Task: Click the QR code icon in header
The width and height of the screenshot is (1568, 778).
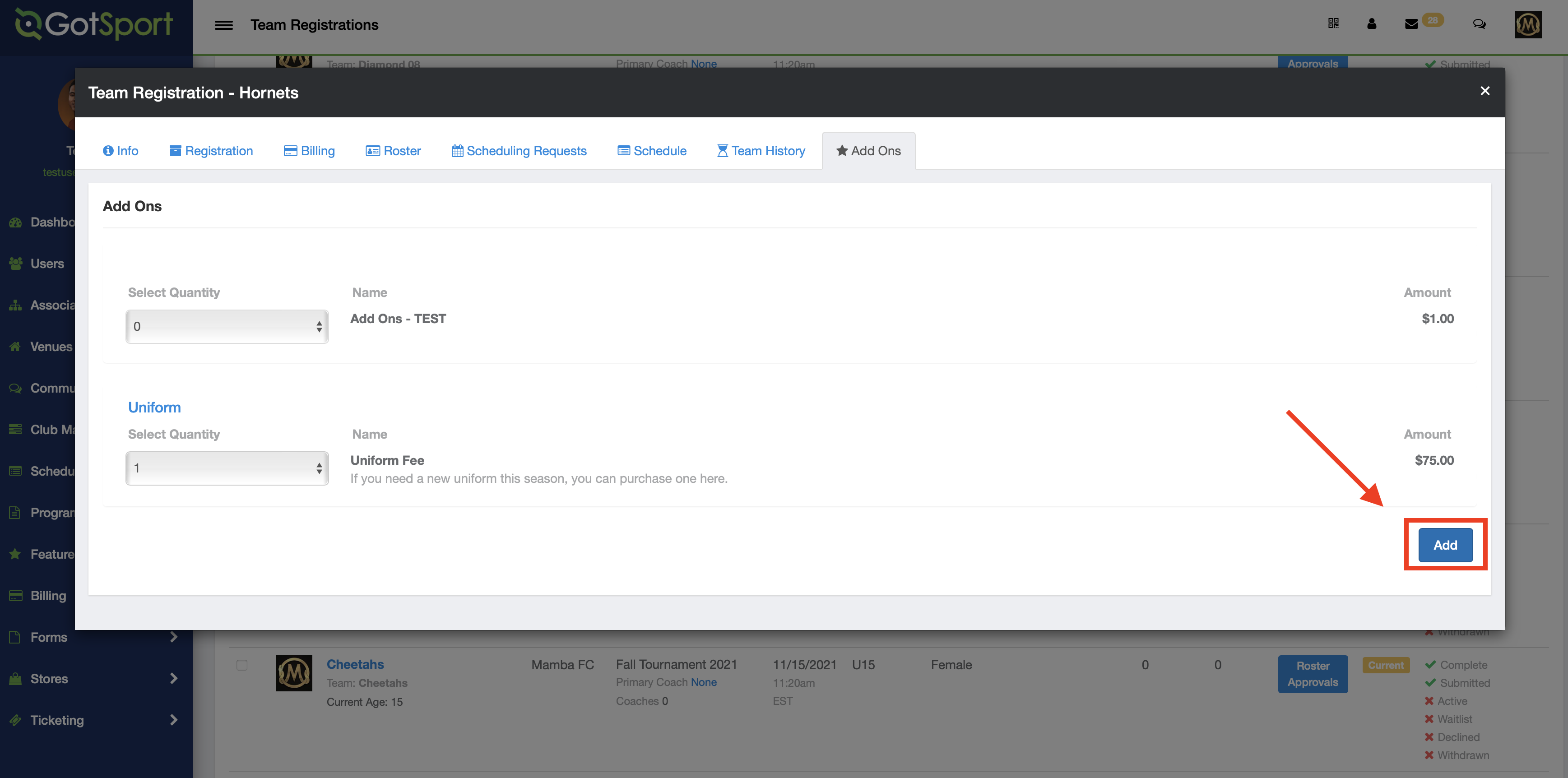Action: coord(1333,24)
